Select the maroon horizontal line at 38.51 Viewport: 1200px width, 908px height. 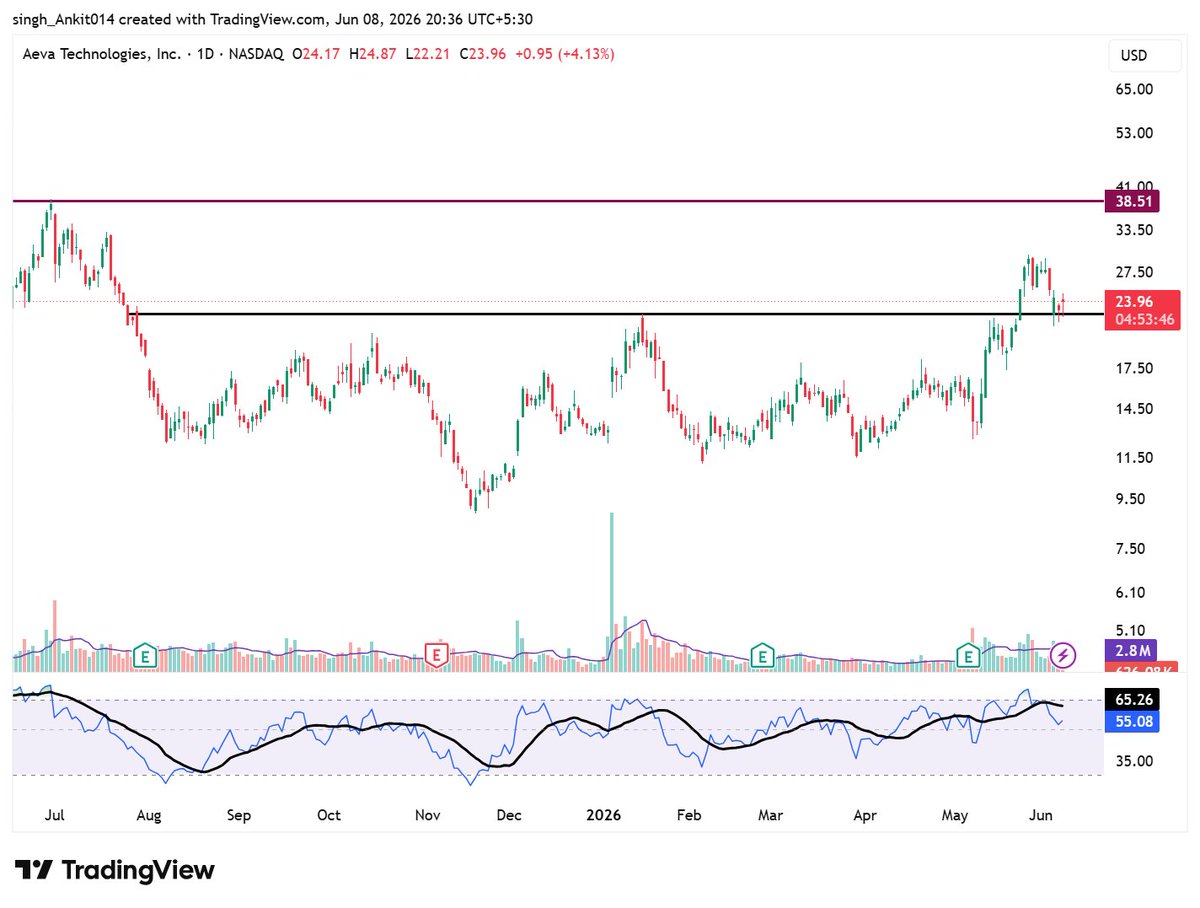click(558, 201)
